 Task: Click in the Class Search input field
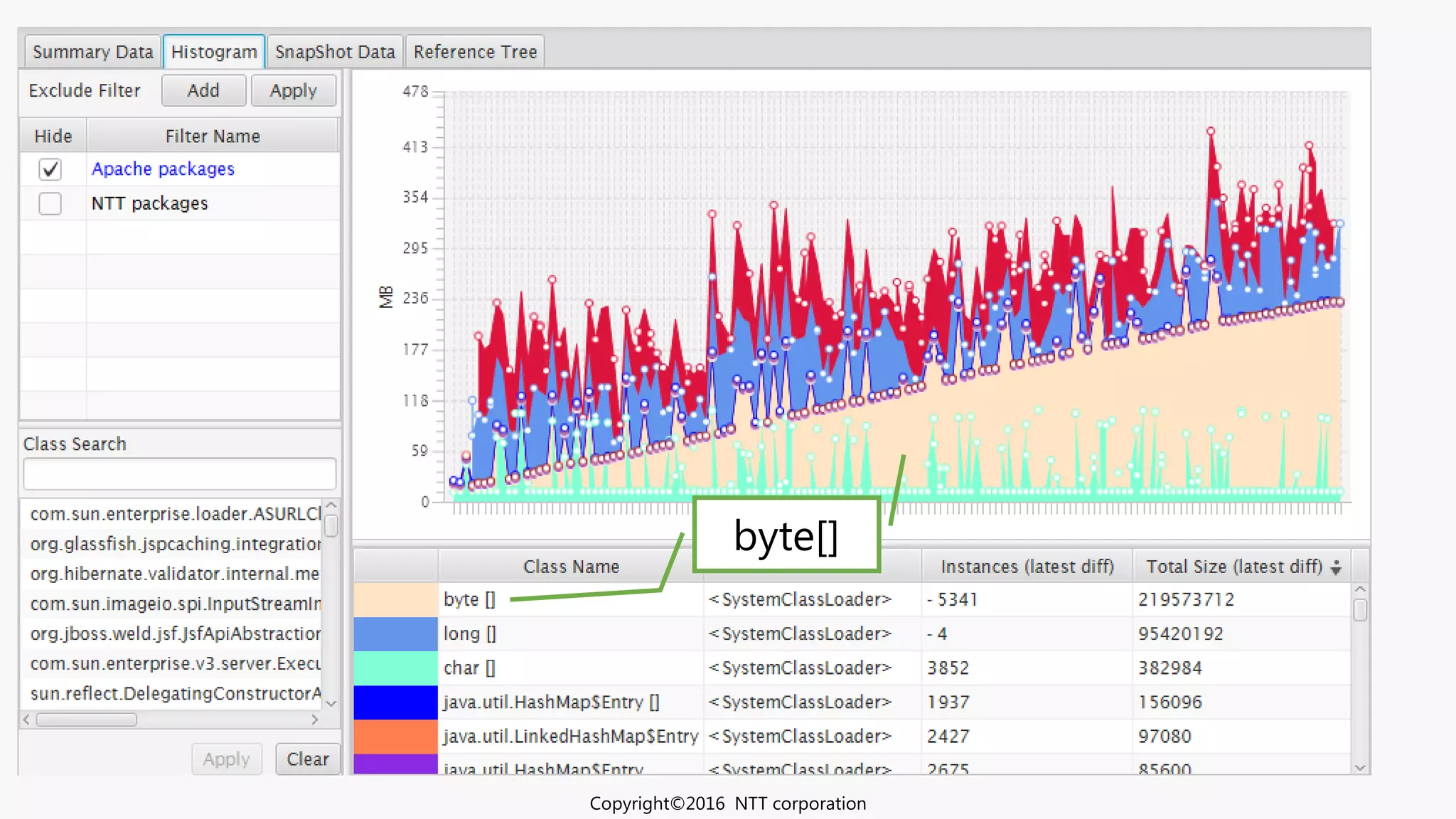179,474
